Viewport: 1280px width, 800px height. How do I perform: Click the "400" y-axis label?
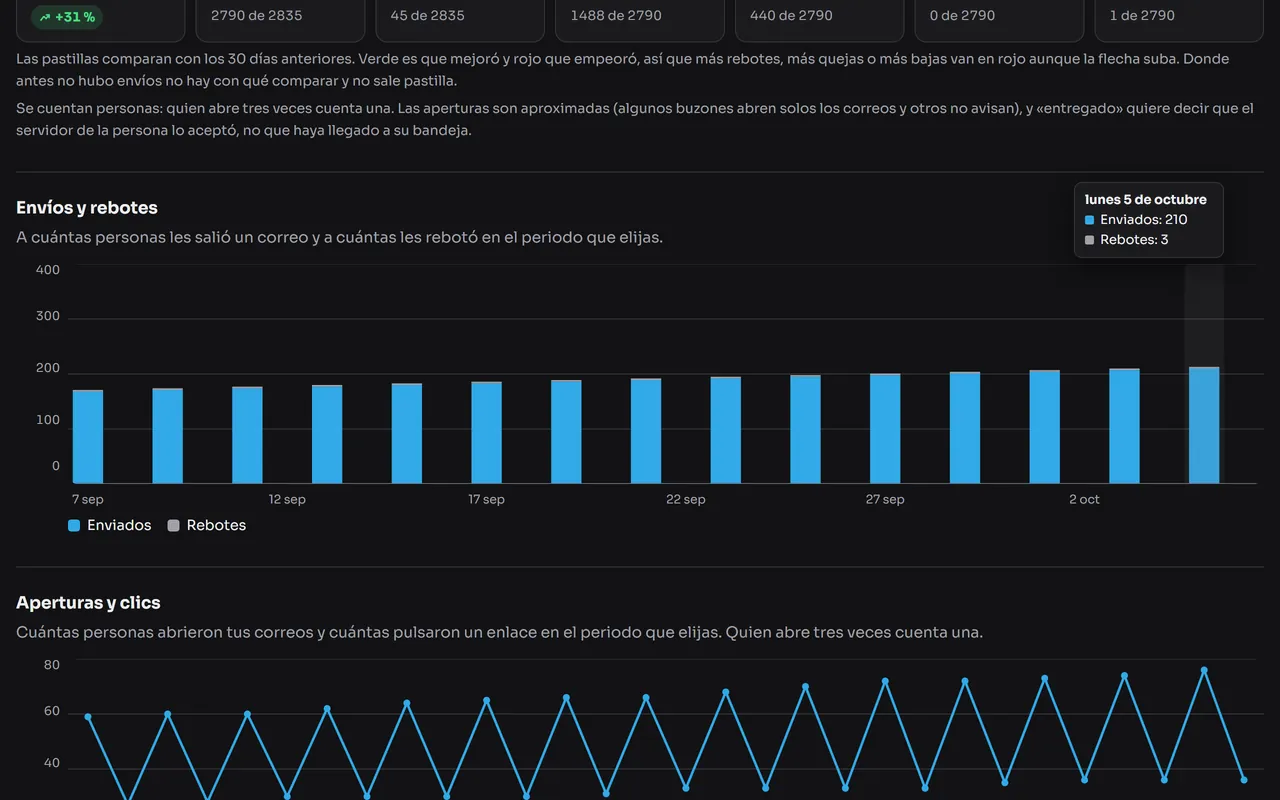coord(48,270)
